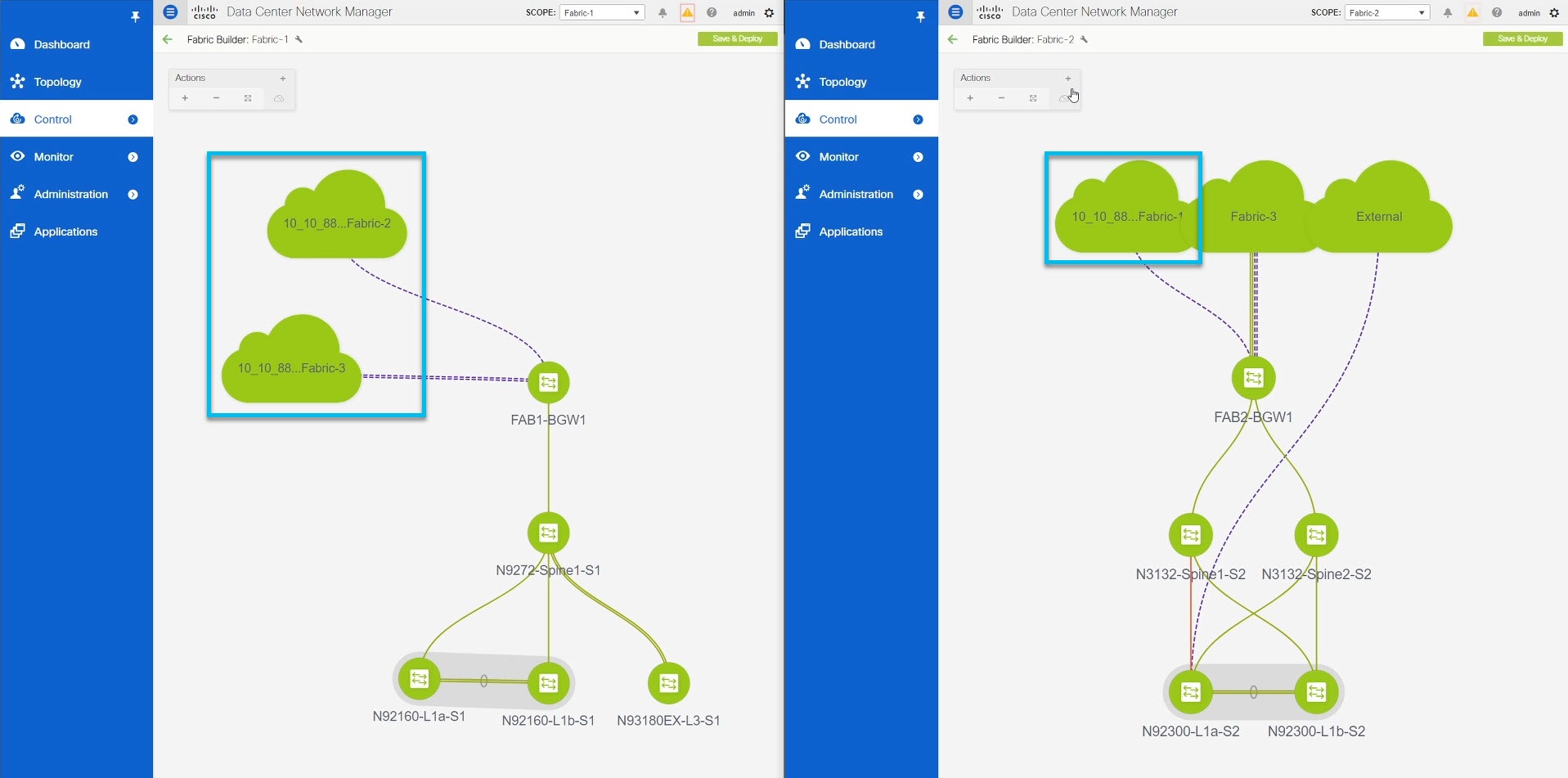Expand the left sidebar's Monitor submenu arrow
The width and height of the screenshot is (1568, 778).
click(133, 157)
